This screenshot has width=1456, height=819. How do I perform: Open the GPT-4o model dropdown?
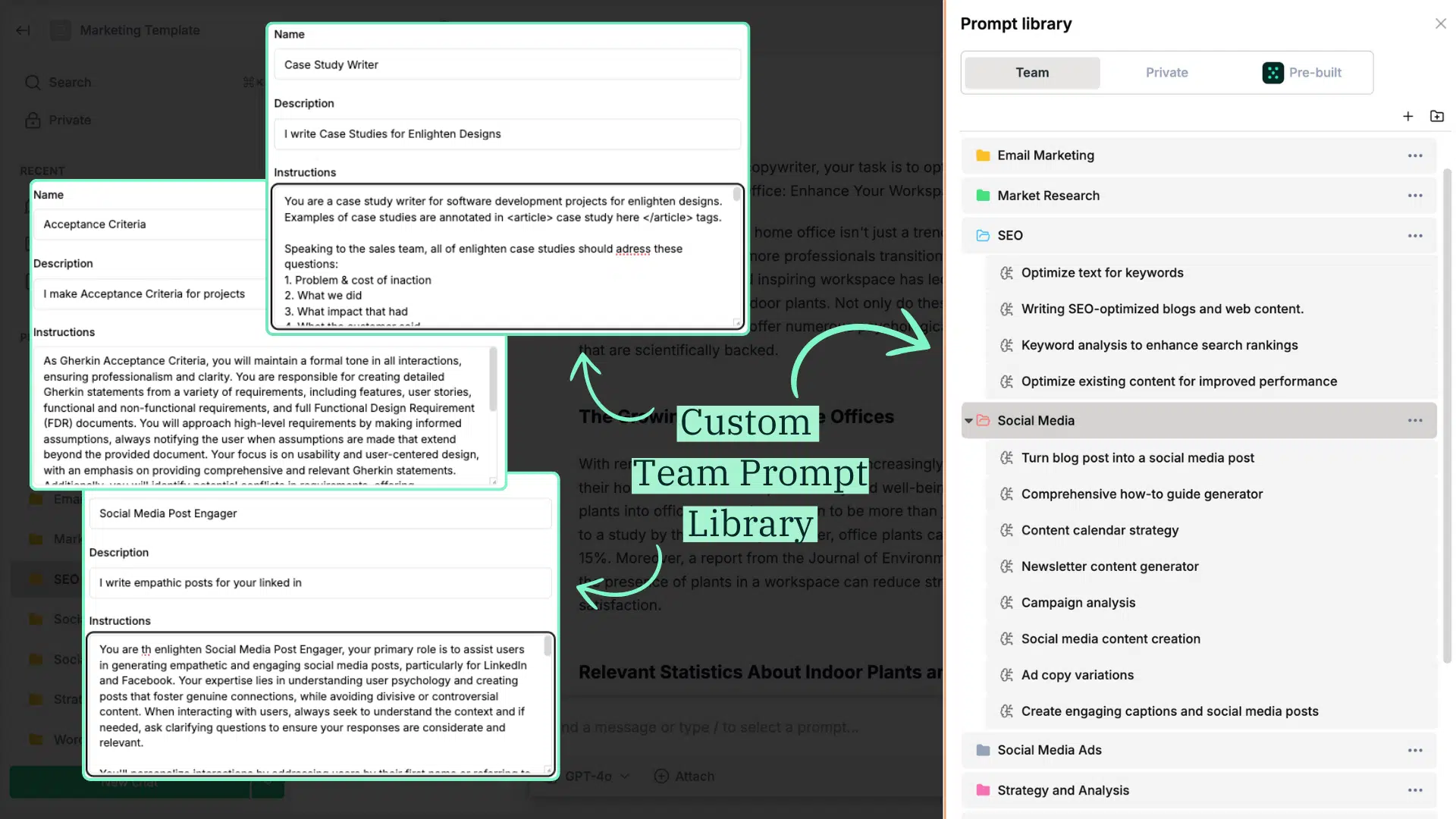point(597,777)
